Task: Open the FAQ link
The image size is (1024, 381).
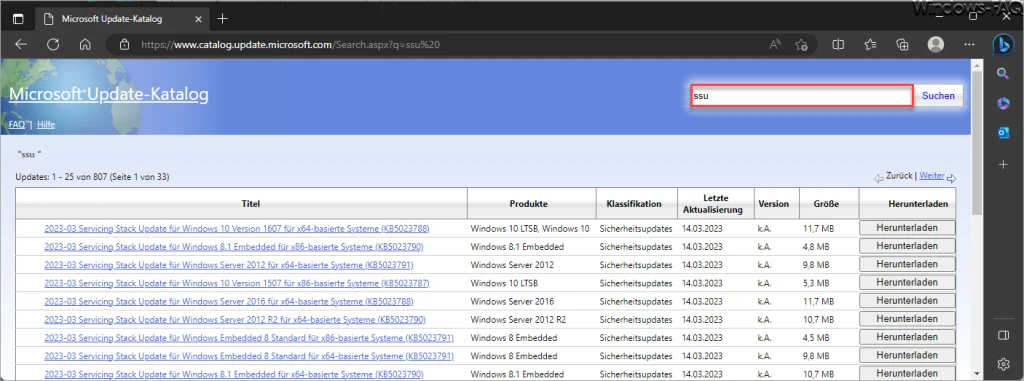Action: (x=17, y=124)
